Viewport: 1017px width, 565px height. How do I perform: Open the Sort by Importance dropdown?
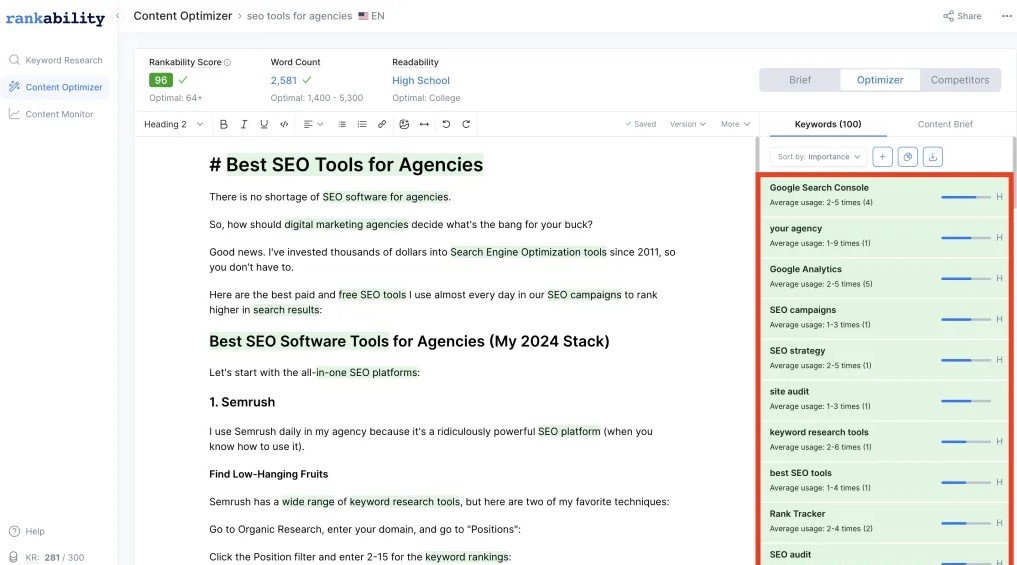[x=819, y=156]
